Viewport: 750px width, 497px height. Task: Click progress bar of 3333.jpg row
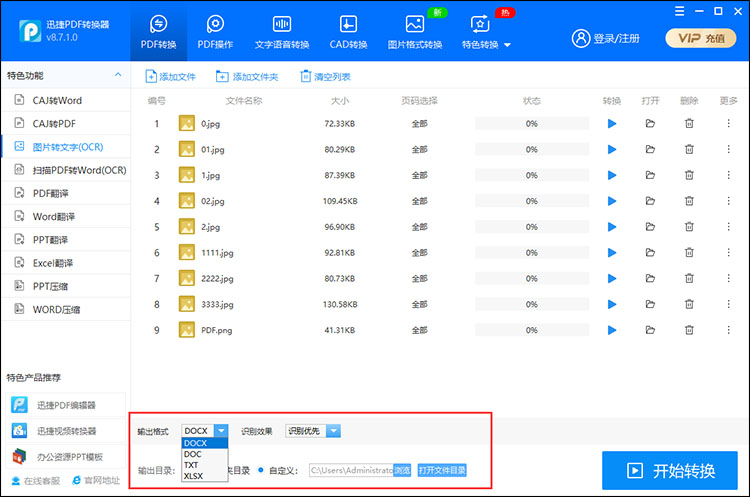[x=532, y=304]
